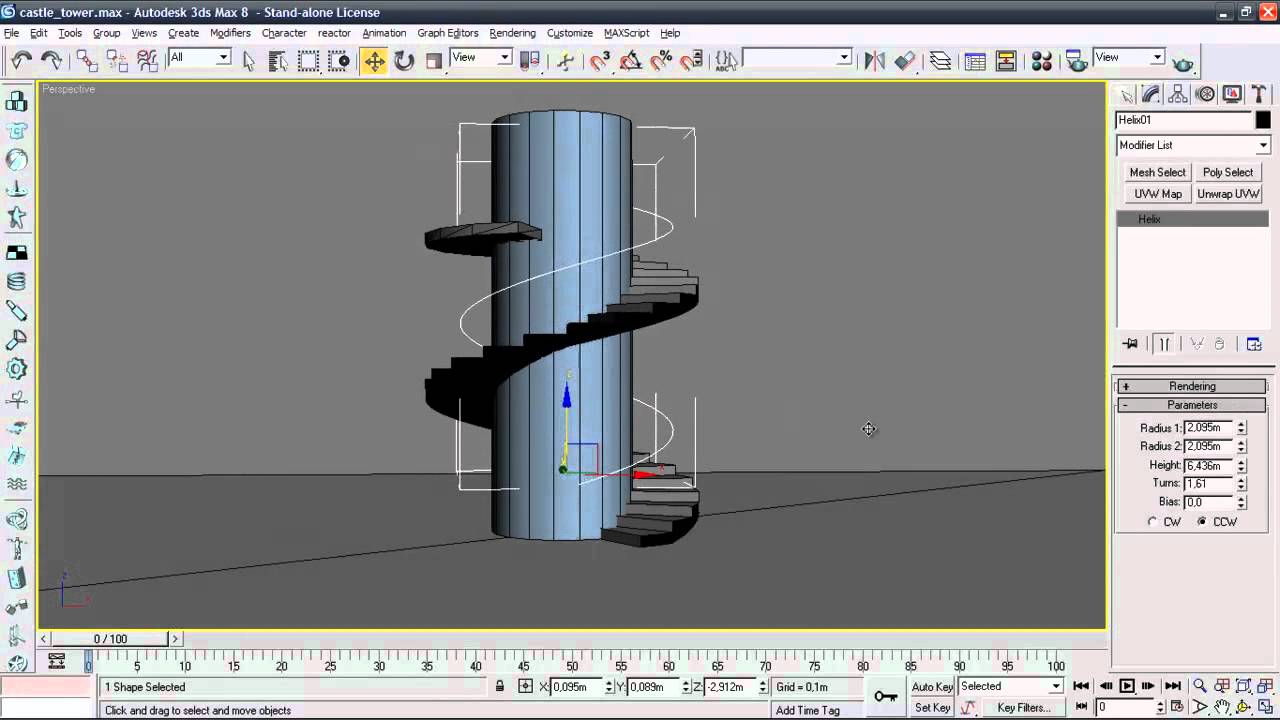
Task: Click the Mirror tool icon
Action: click(x=875, y=61)
